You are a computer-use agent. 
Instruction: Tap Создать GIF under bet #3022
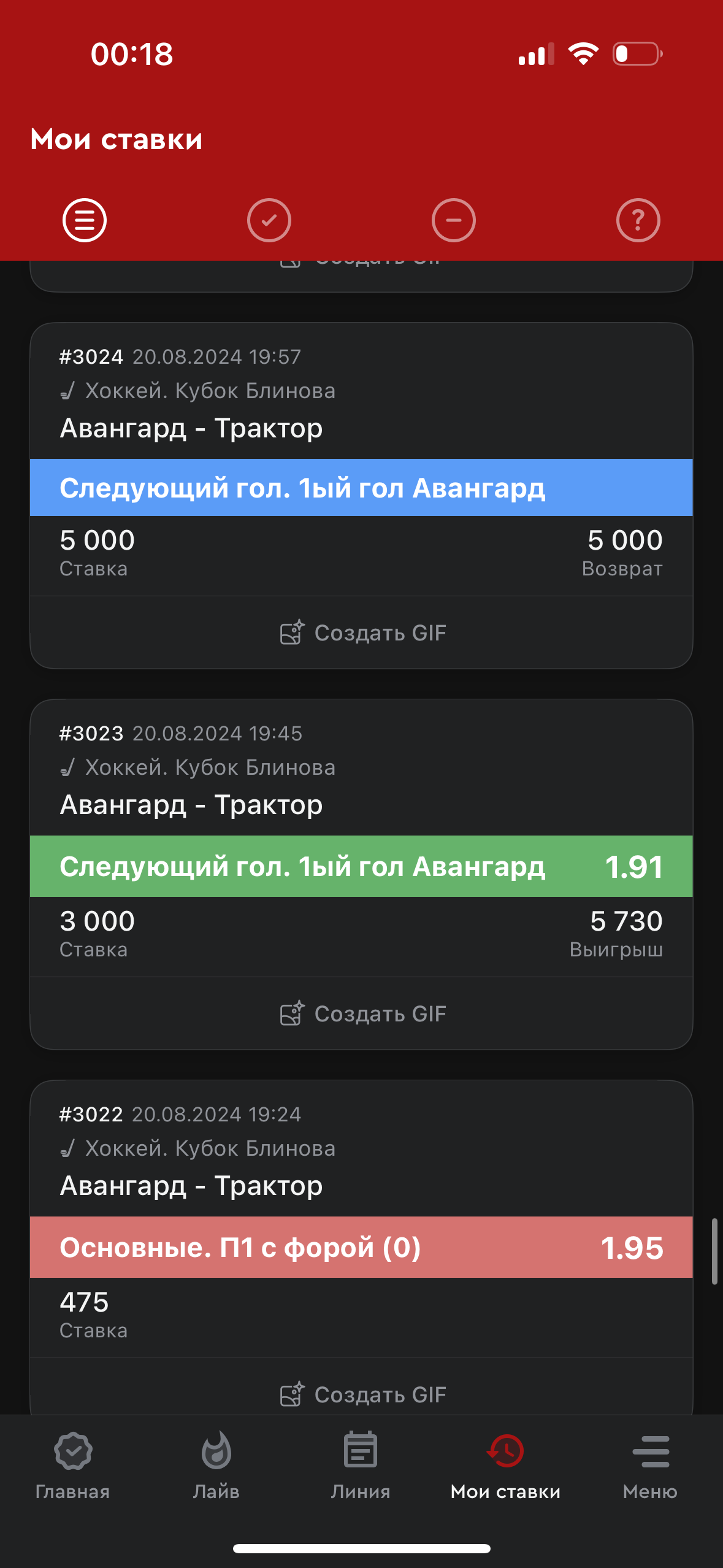362,1395
